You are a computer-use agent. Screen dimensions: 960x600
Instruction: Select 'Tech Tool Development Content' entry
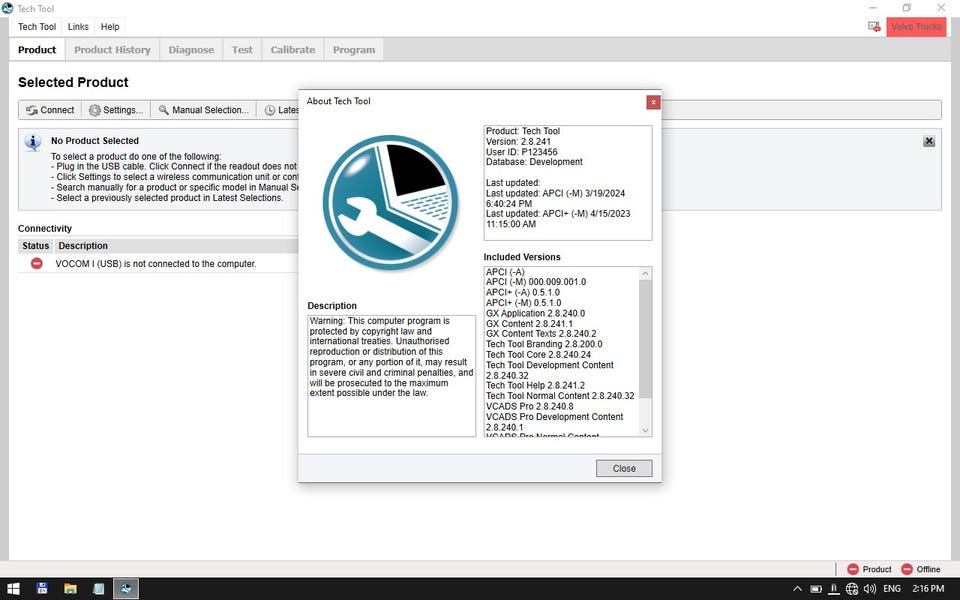549,370
